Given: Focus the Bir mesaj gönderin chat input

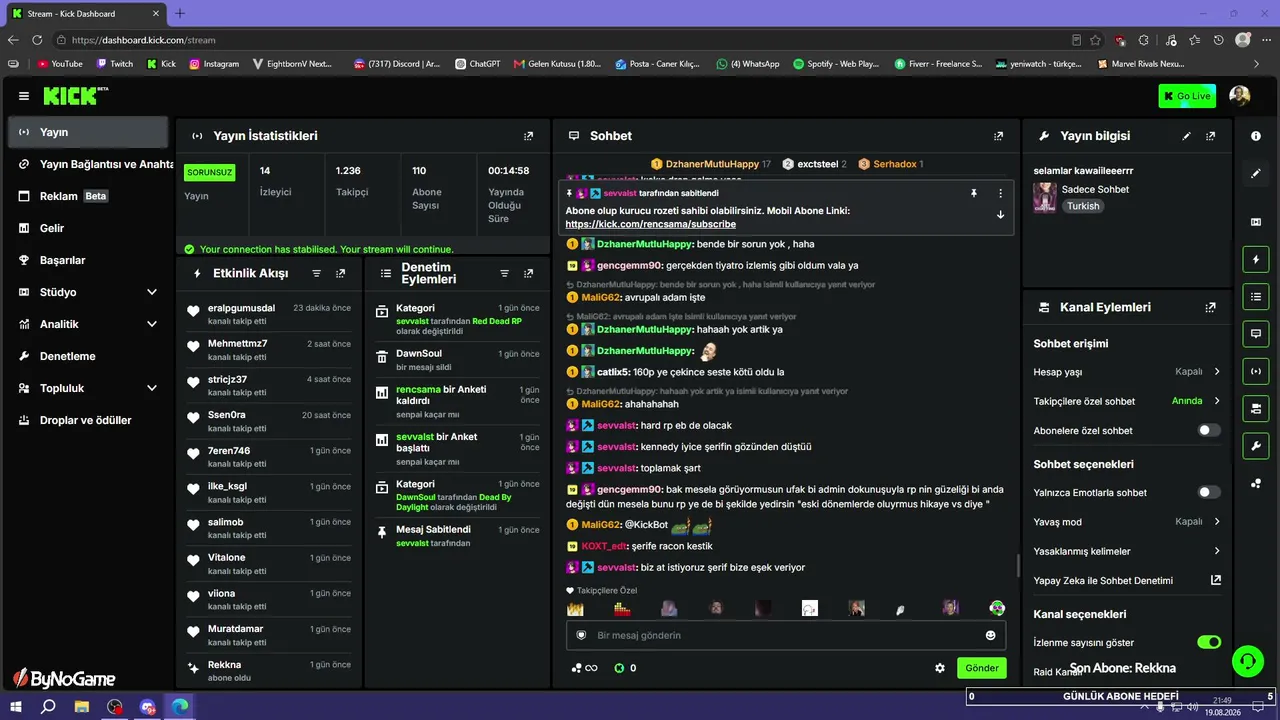Looking at the screenshot, I should [x=786, y=635].
